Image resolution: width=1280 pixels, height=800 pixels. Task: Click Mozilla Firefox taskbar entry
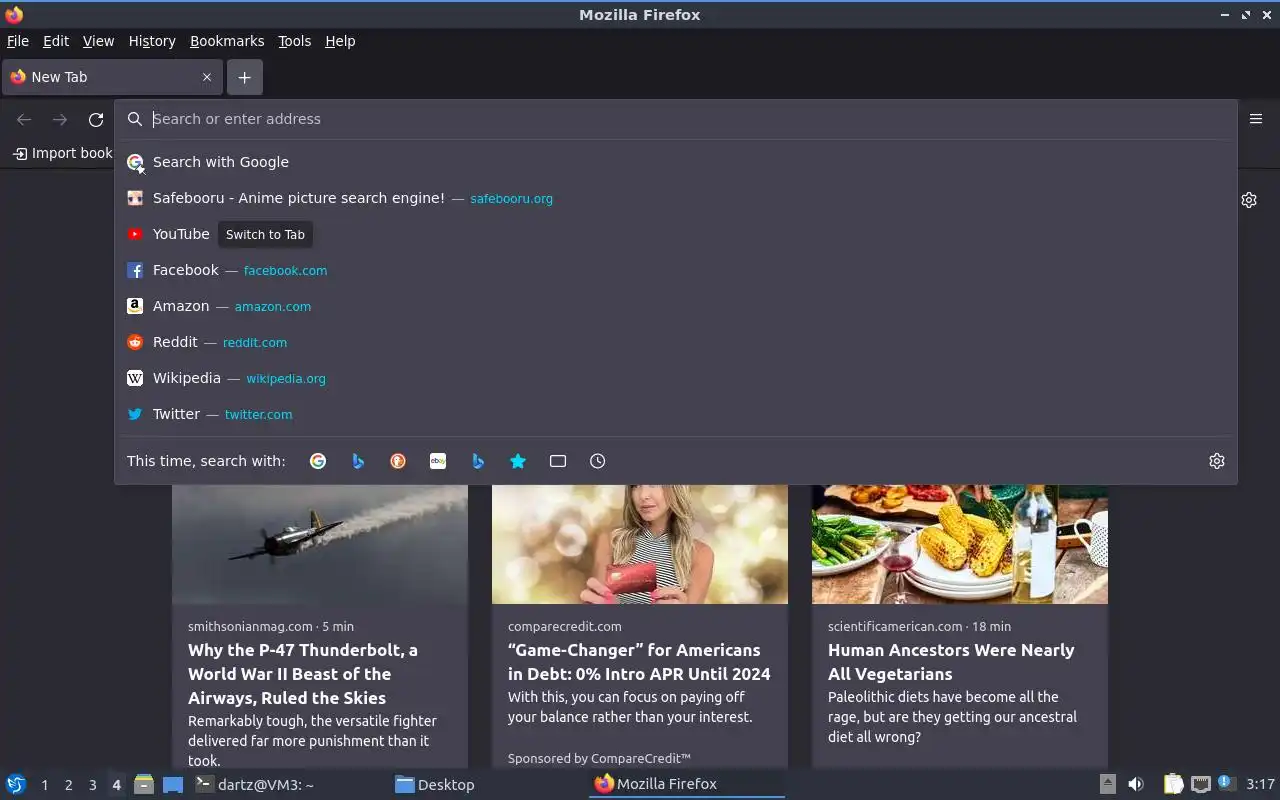686,784
